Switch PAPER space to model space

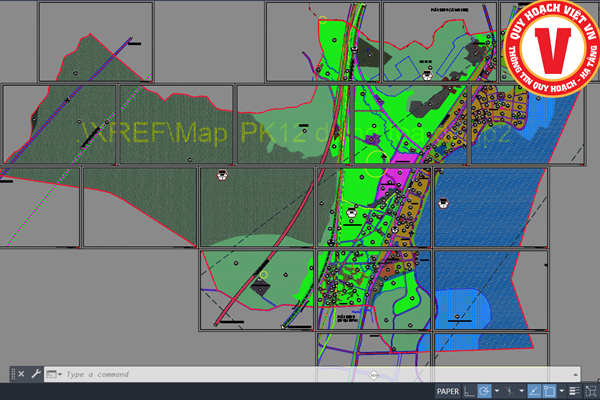coord(448,391)
